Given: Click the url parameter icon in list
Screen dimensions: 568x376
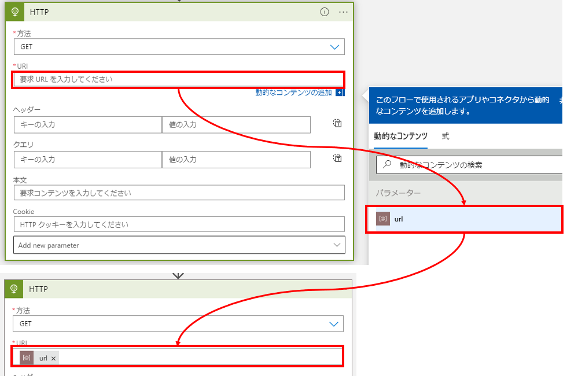Looking at the screenshot, I should 383,219.
